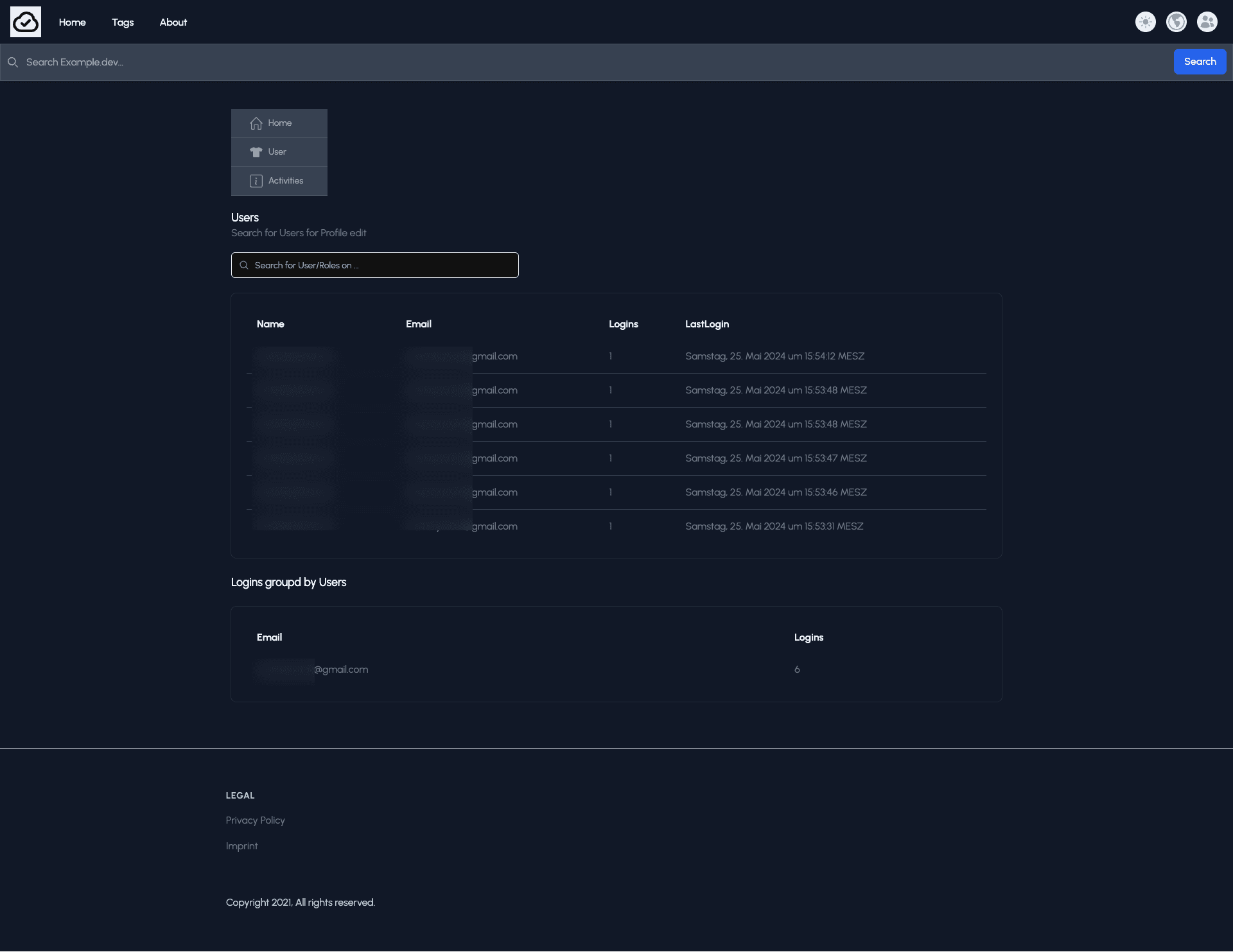
Task: Select first user row dated 15:54:12
Action: coord(774,356)
